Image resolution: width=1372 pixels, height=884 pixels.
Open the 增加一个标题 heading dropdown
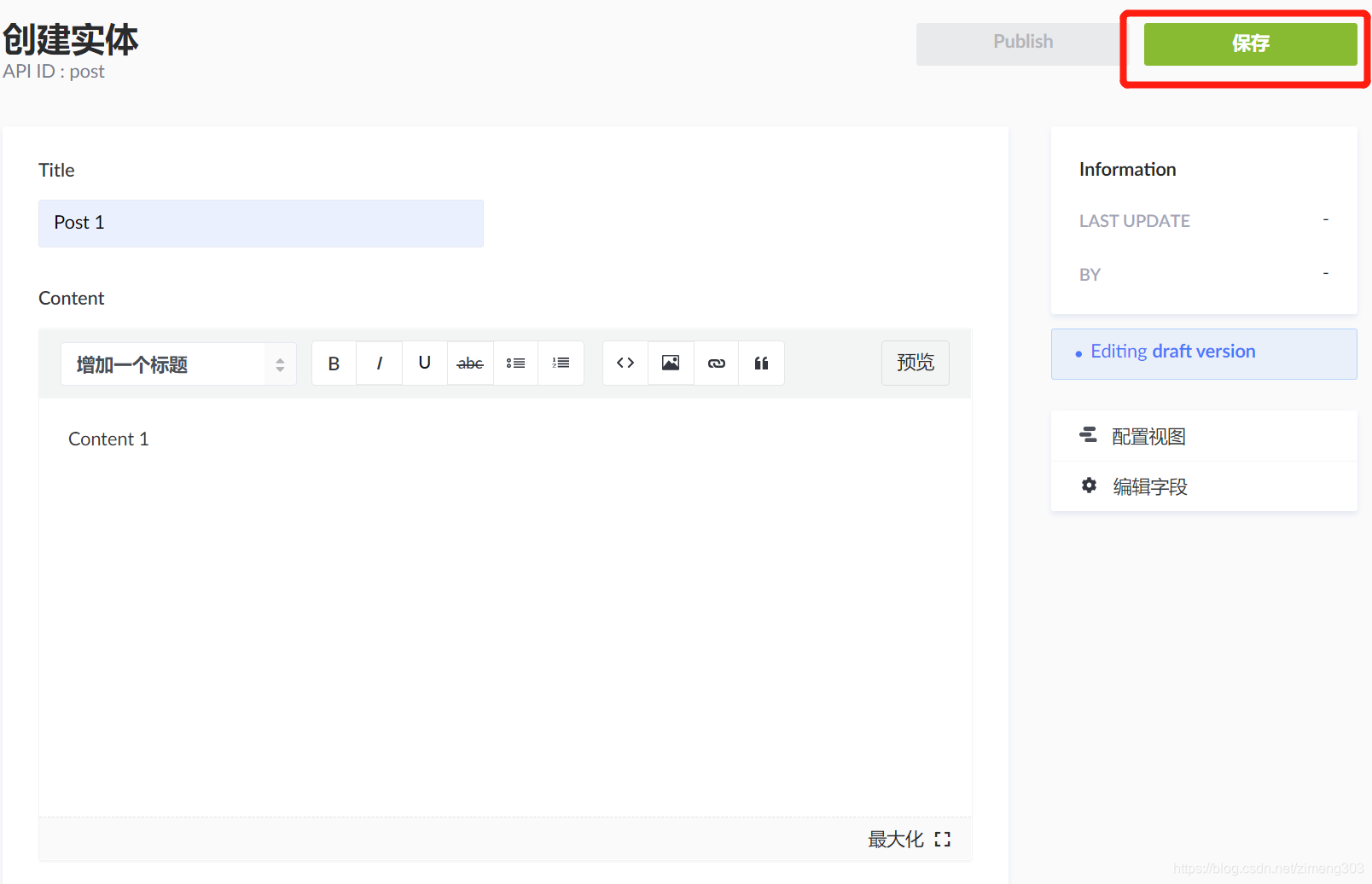pos(178,364)
